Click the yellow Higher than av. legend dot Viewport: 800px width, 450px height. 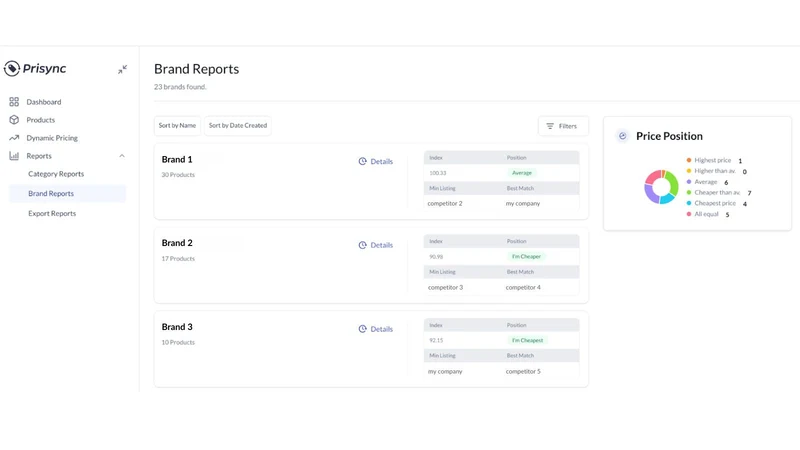[689, 171]
